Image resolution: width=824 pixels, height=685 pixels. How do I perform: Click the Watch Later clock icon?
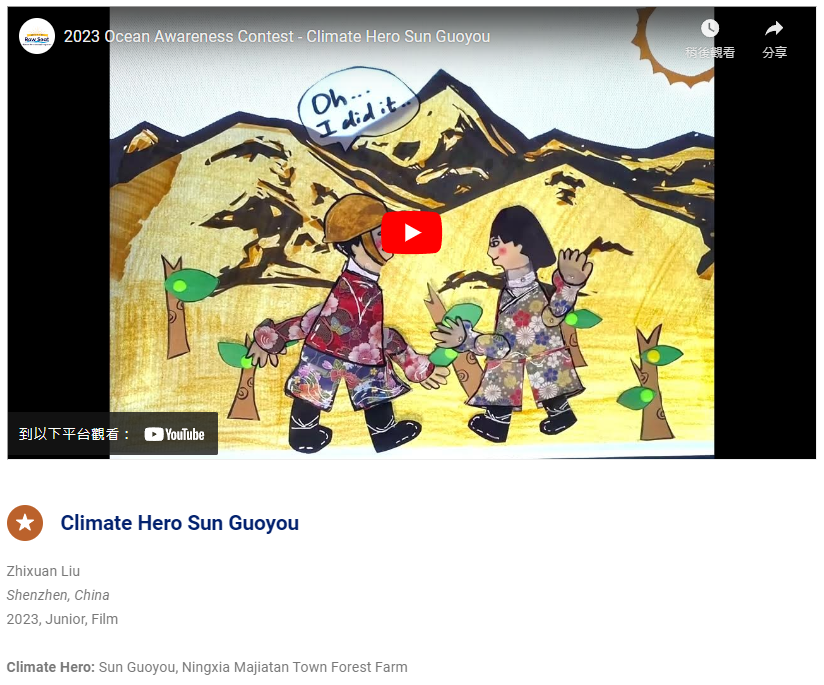point(710,28)
